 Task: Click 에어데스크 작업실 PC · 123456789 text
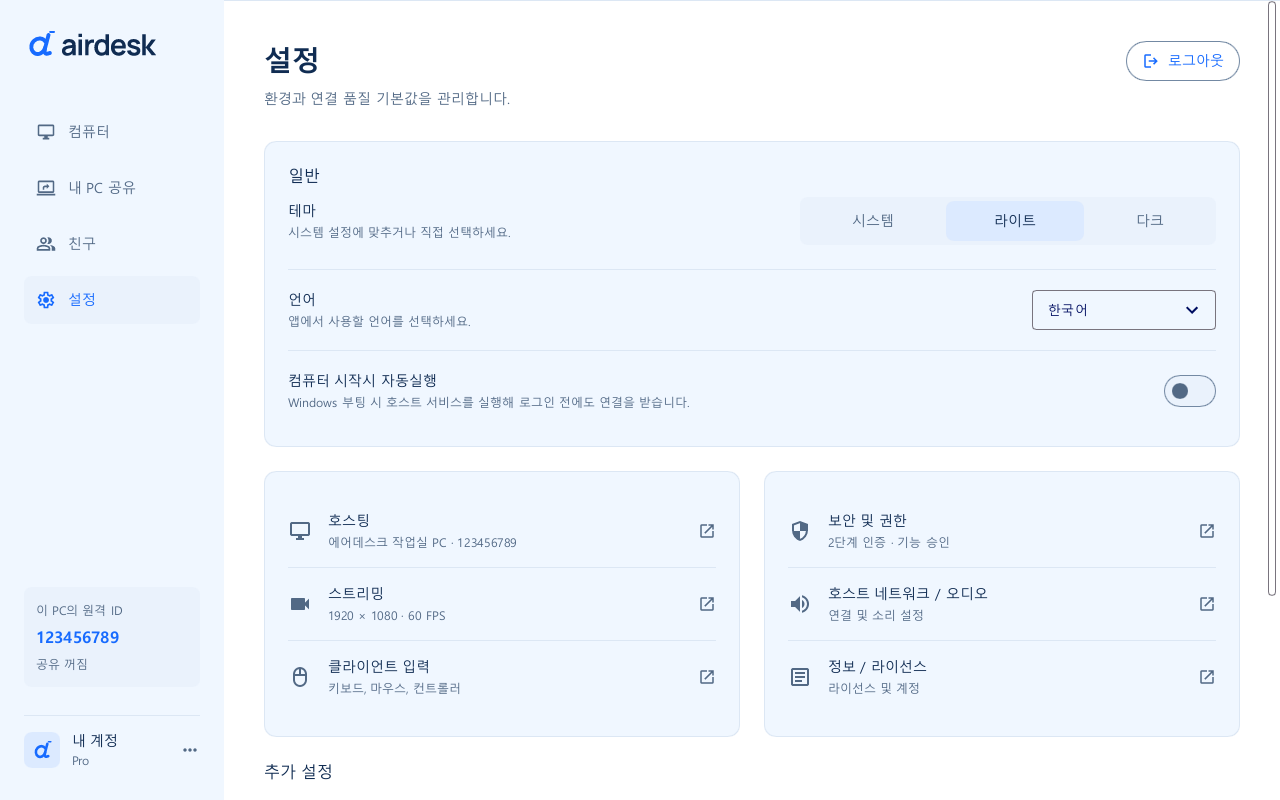coord(422,543)
